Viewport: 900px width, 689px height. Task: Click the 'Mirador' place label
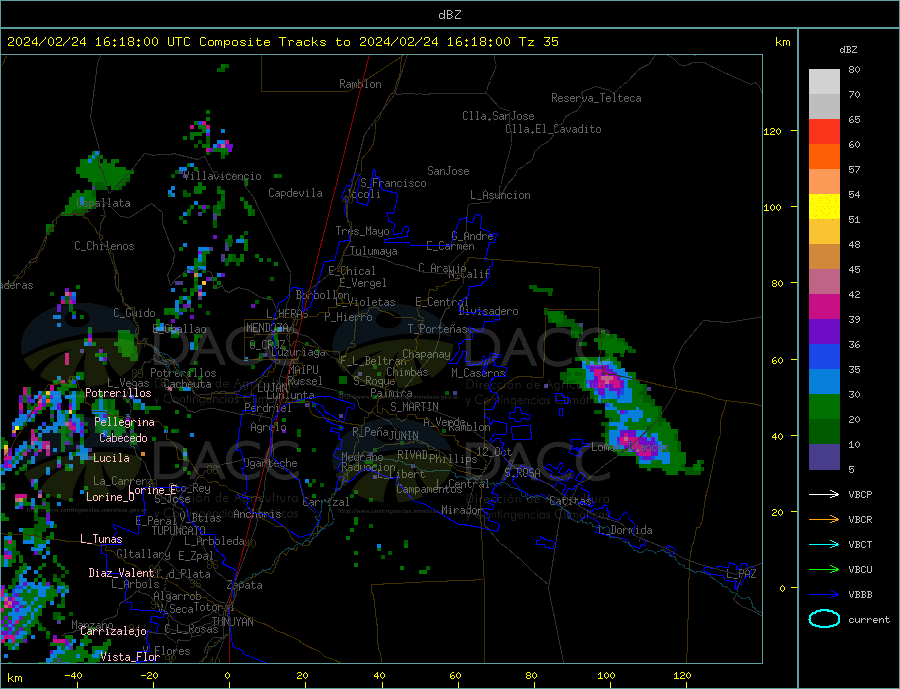(x=462, y=510)
